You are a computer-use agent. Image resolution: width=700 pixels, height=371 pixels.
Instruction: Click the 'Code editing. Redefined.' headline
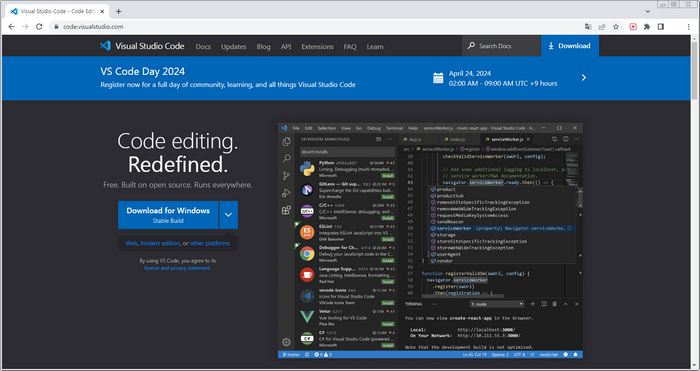[x=178, y=153]
